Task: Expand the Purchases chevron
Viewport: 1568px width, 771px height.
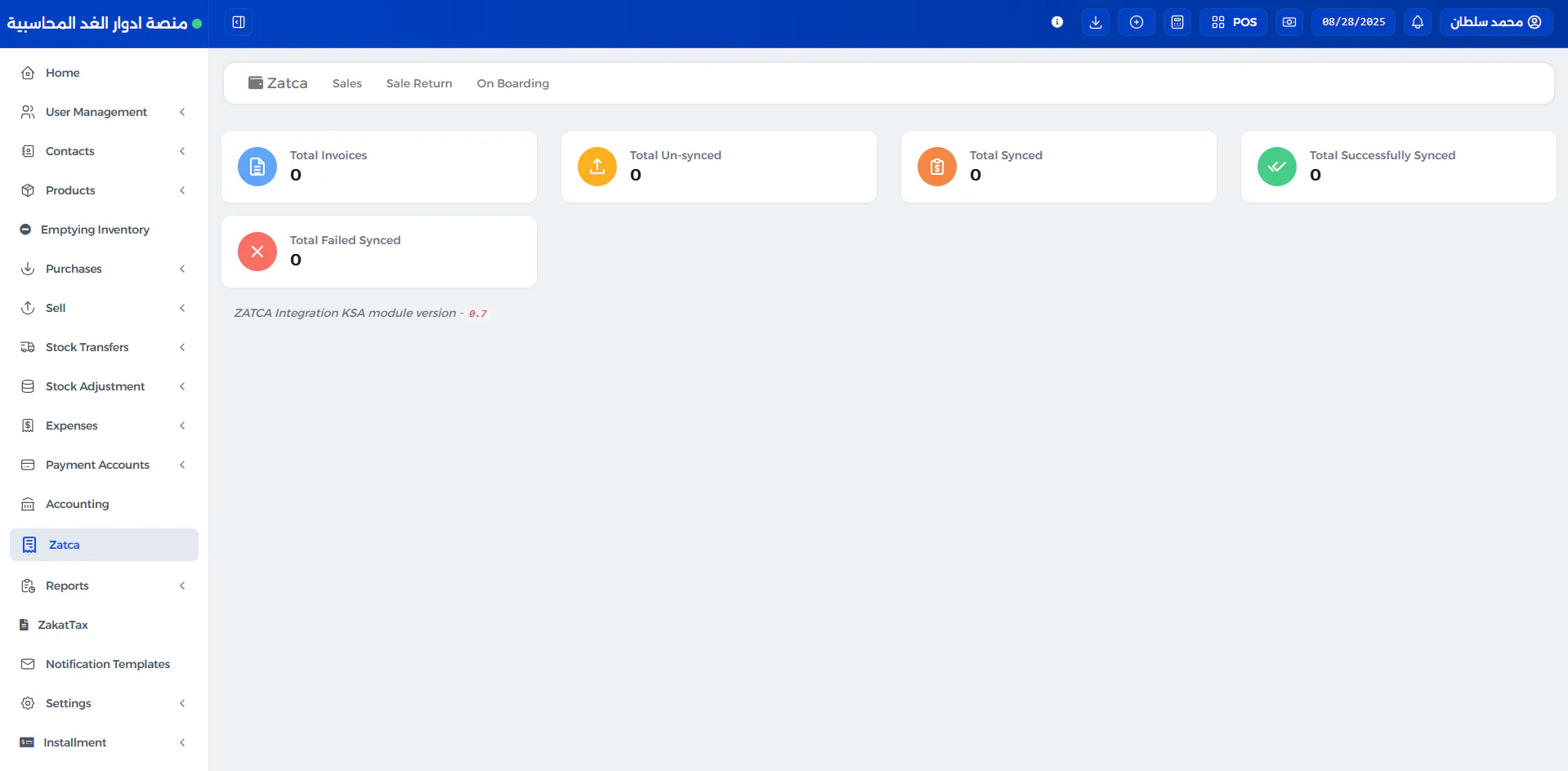Action: (x=182, y=269)
